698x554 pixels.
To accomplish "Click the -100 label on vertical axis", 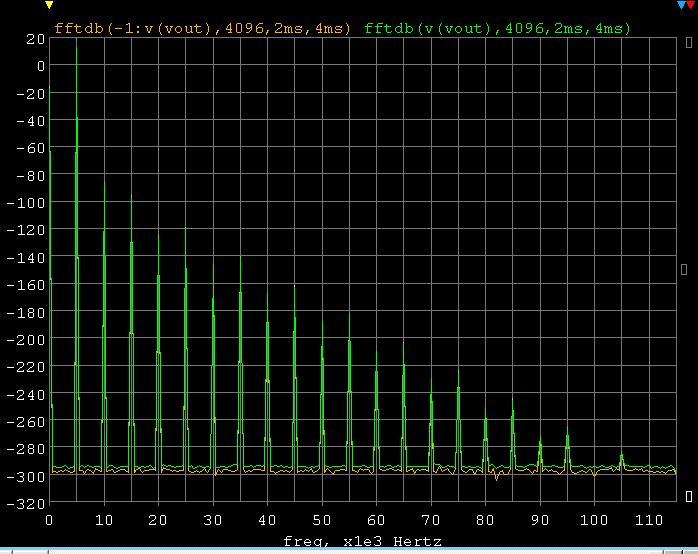I will (26, 203).
